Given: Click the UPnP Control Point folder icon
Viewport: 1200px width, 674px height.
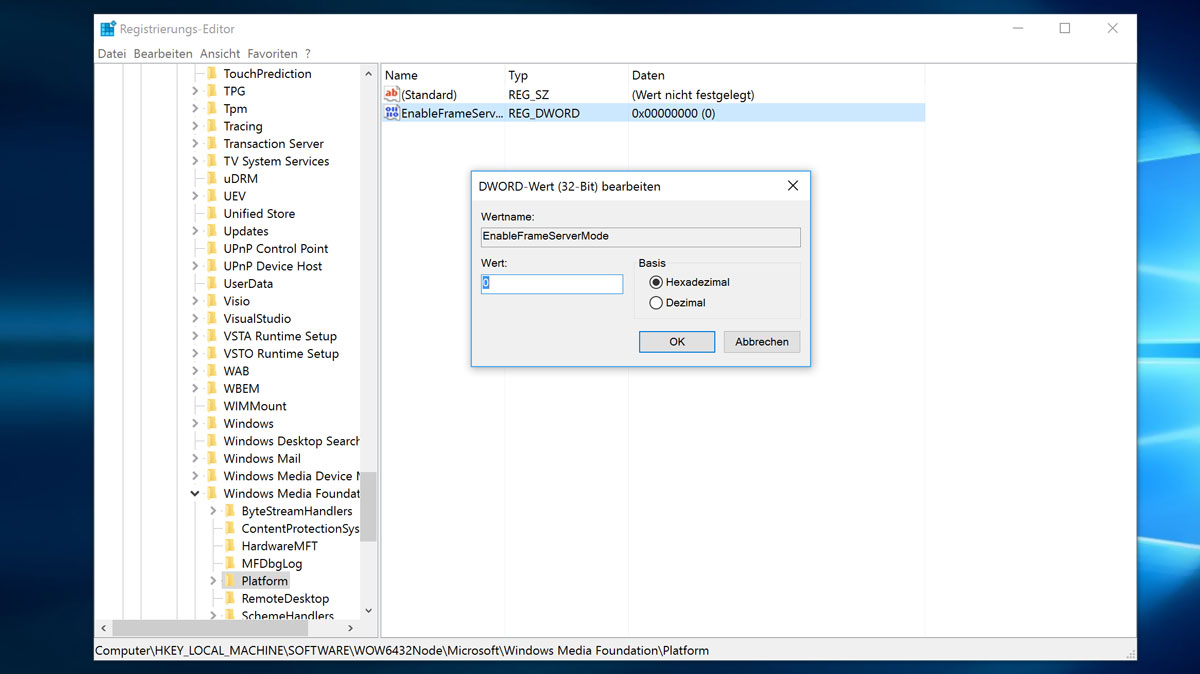Looking at the screenshot, I should click(212, 249).
